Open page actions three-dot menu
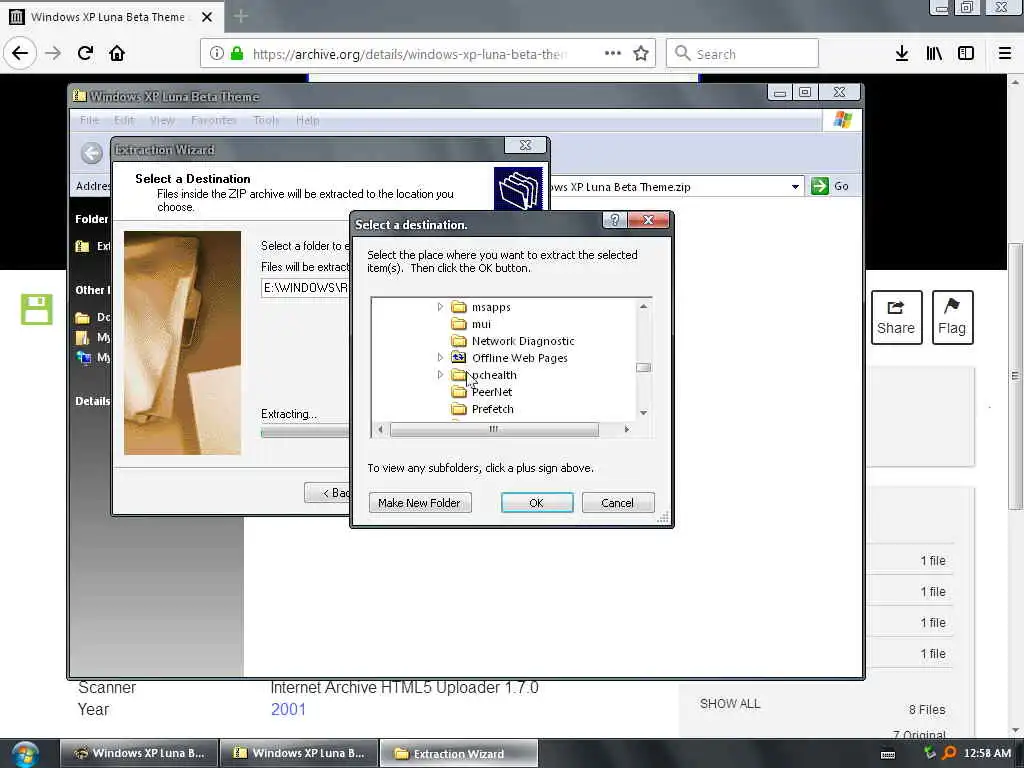The image size is (1024, 768). pyautogui.click(x=613, y=54)
